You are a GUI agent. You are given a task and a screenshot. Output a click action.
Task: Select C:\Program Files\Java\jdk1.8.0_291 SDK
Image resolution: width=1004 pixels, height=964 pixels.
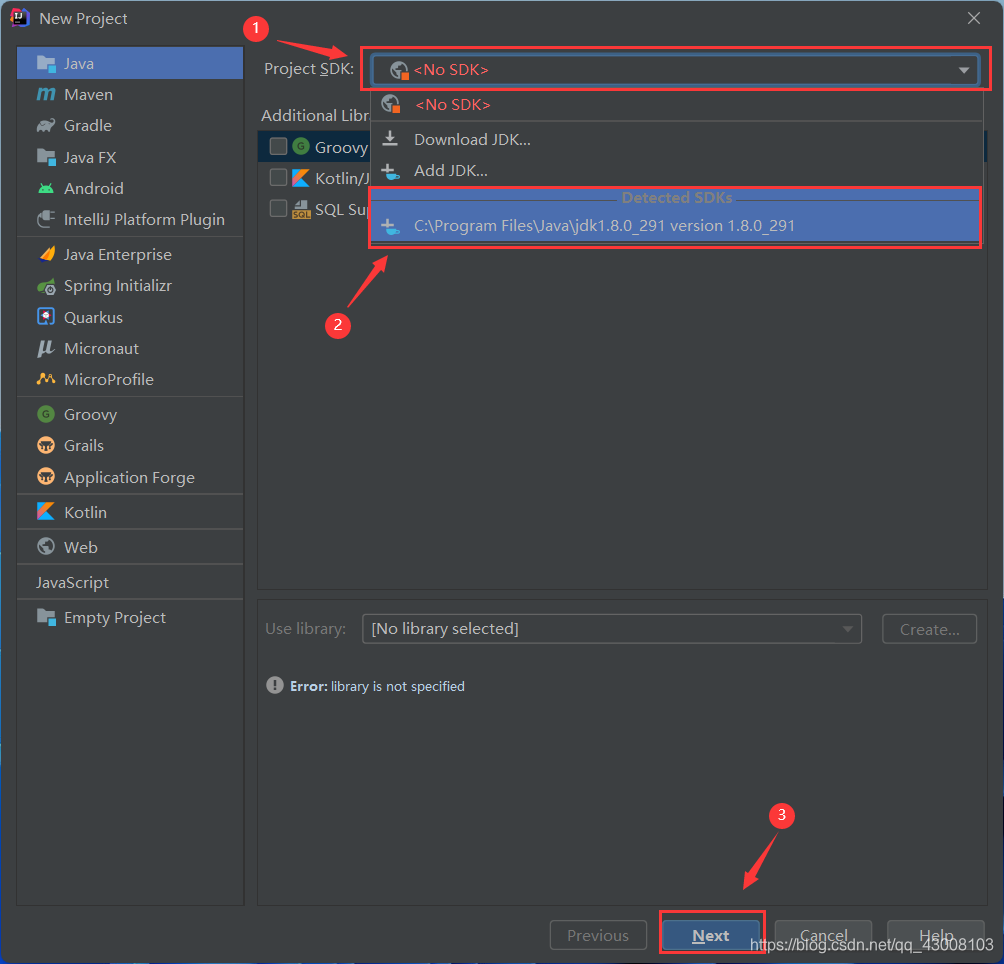tap(676, 226)
